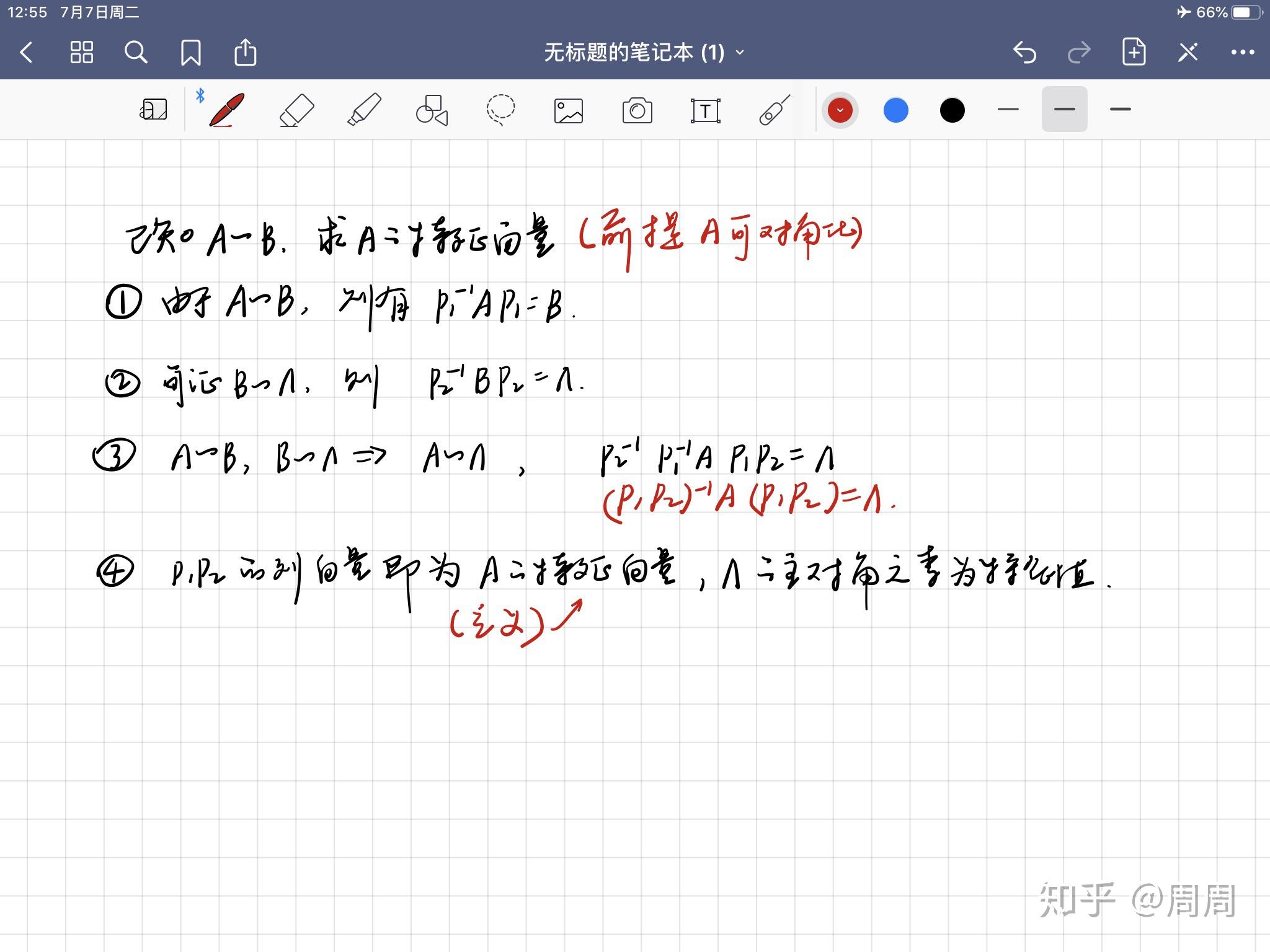Viewport: 1270px width, 952px height.
Task: Redo the undone stroke
Action: (1079, 53)
